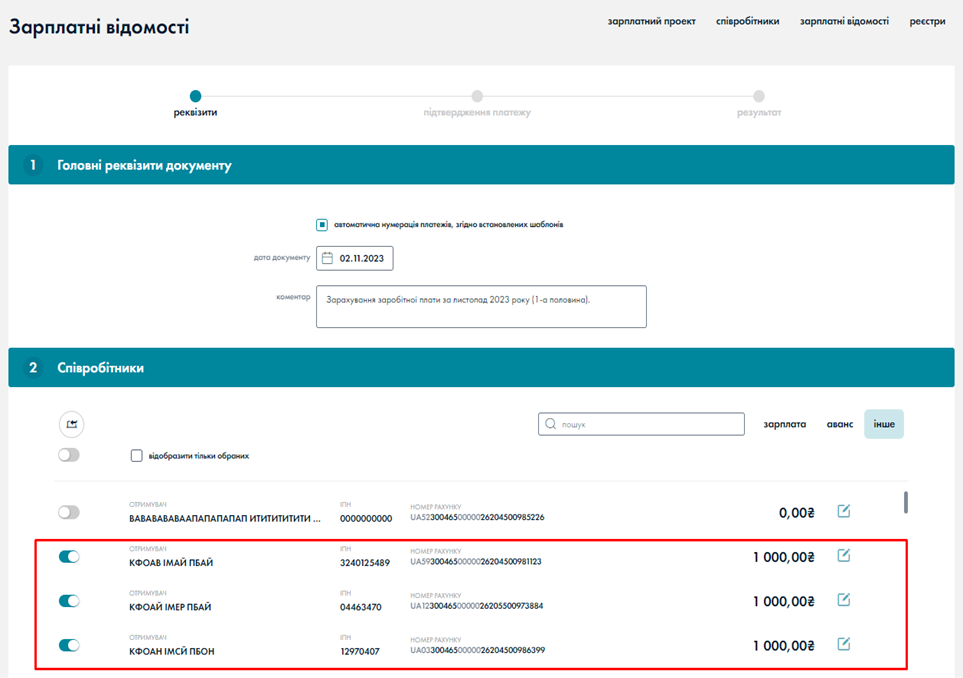Select the 'зарплата' payment type
Viewport: 963px width, 678px height.
tap(784, 424)
